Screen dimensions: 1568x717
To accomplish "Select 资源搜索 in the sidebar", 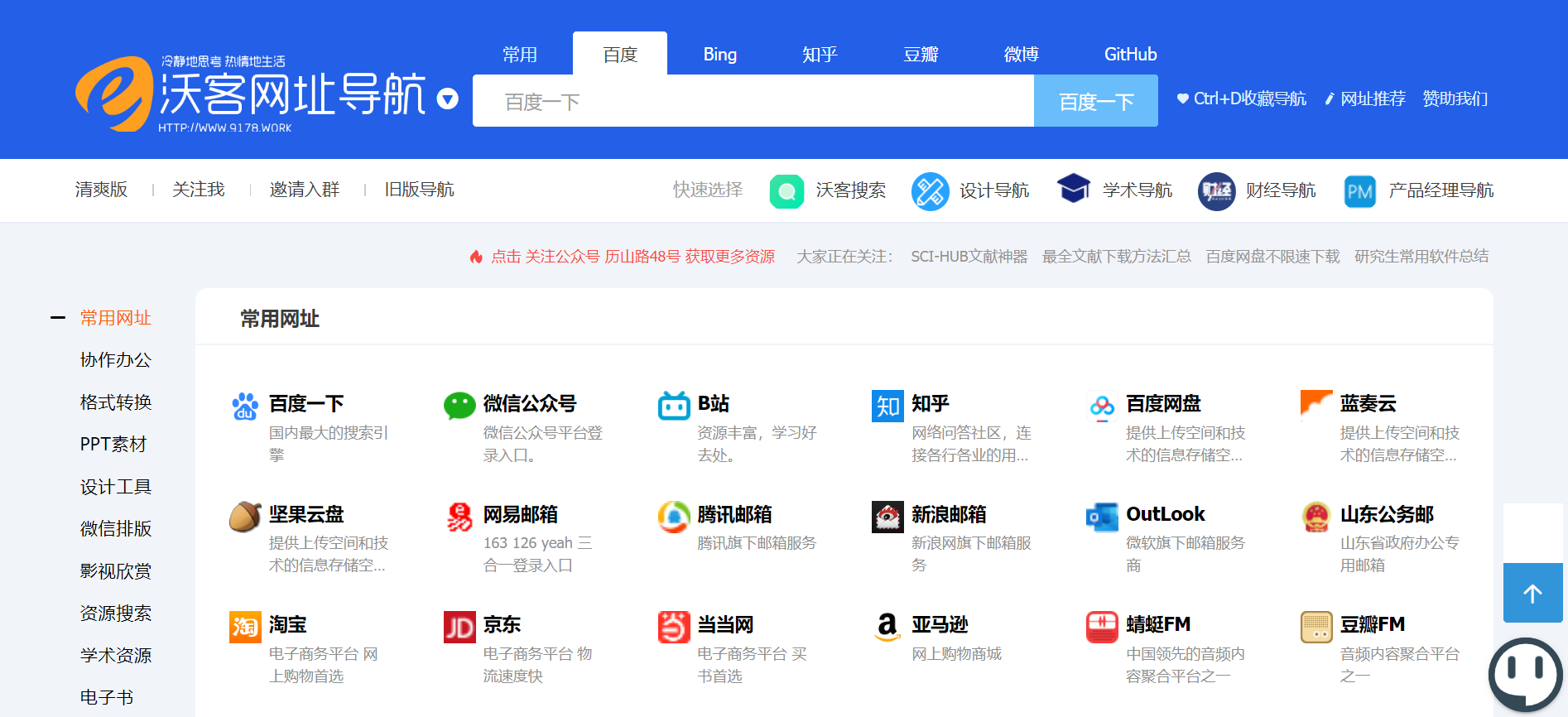I will [116, 614].
